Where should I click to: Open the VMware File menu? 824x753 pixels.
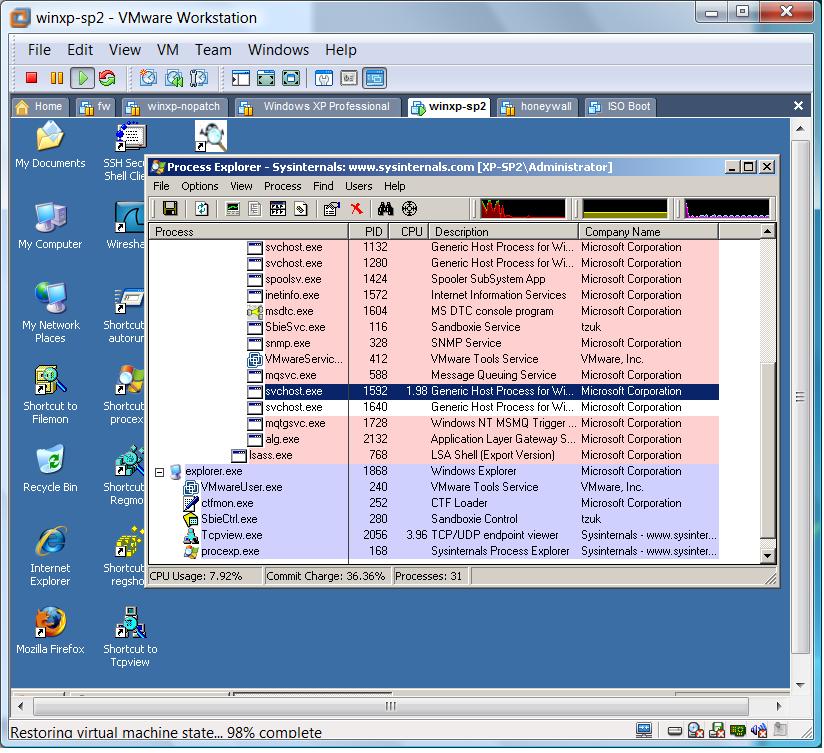tap(39, 50)
